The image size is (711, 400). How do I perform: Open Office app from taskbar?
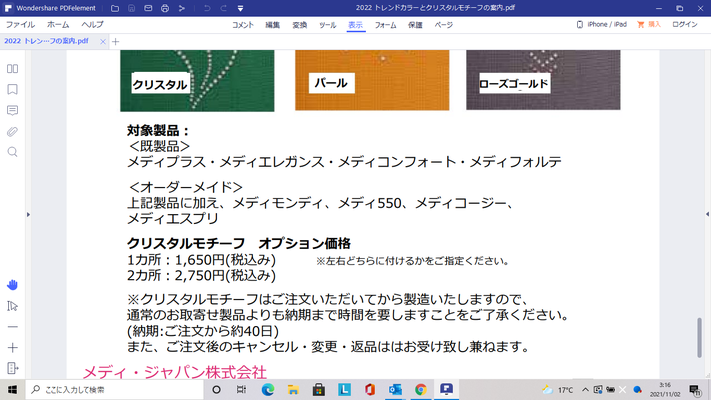click(x=370, y=390)
